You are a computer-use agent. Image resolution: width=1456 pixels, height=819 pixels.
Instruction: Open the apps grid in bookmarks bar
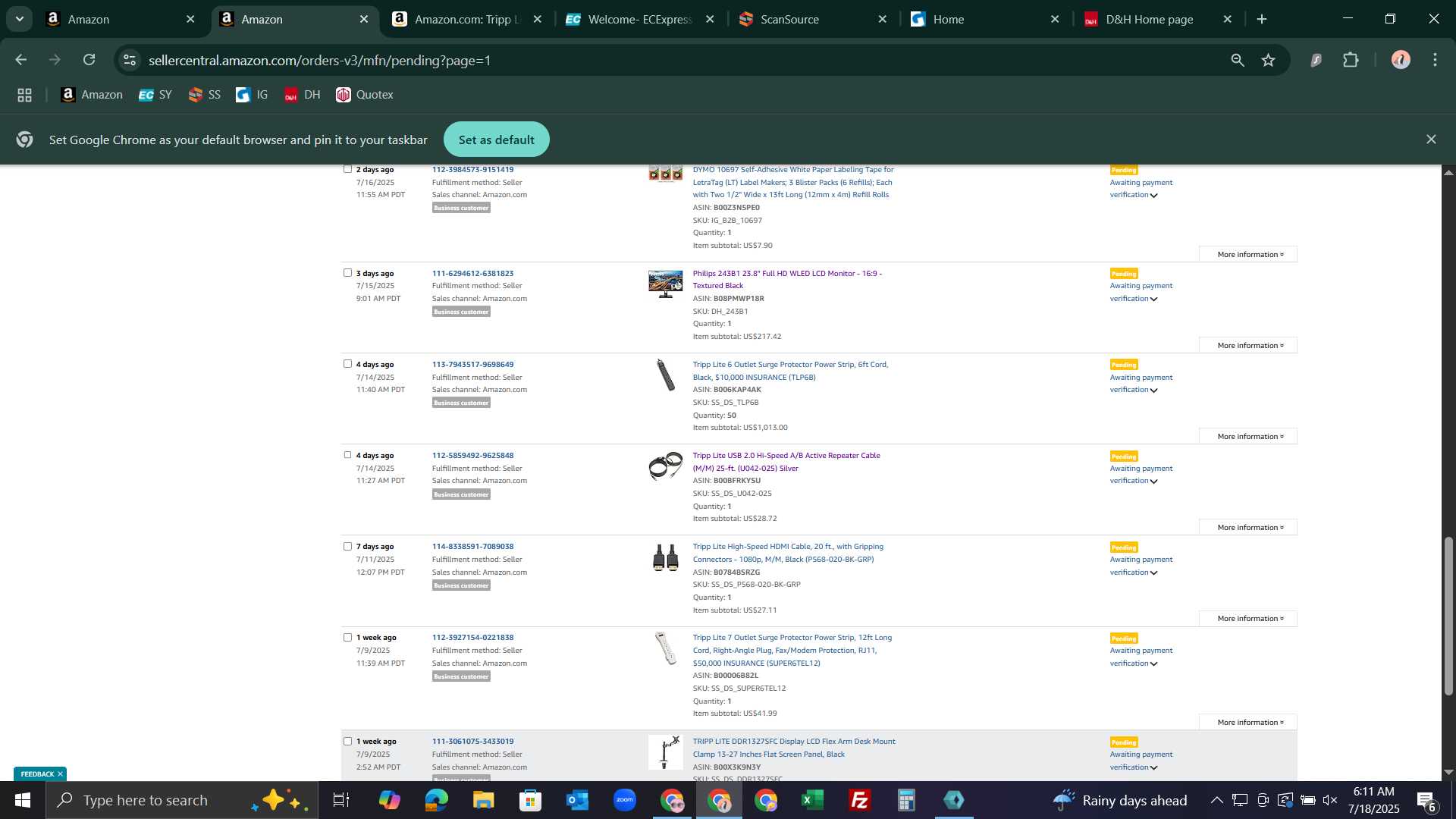[24, 95]
